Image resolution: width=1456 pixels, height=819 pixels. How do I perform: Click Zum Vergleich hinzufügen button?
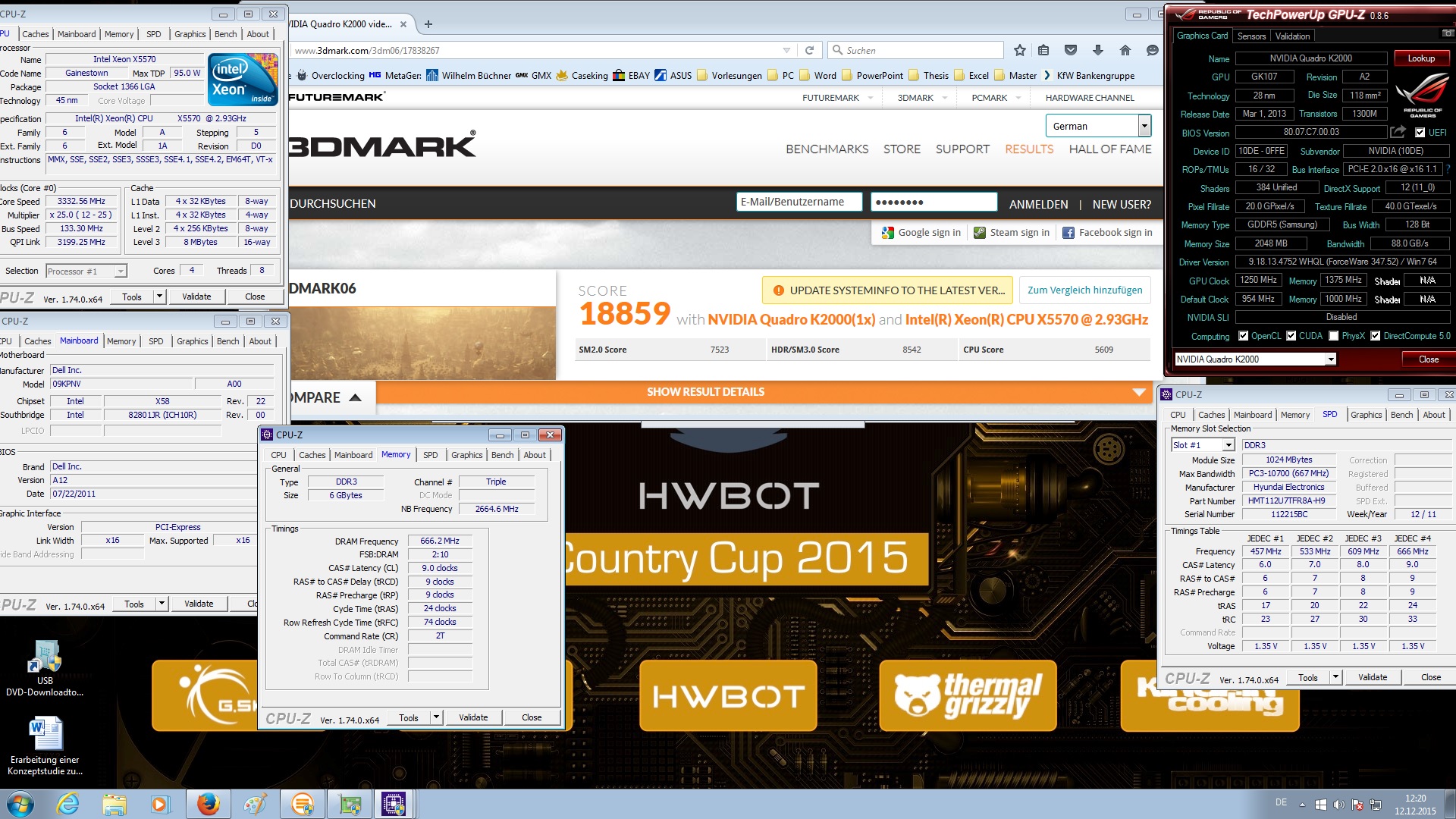coord(1084,290)
